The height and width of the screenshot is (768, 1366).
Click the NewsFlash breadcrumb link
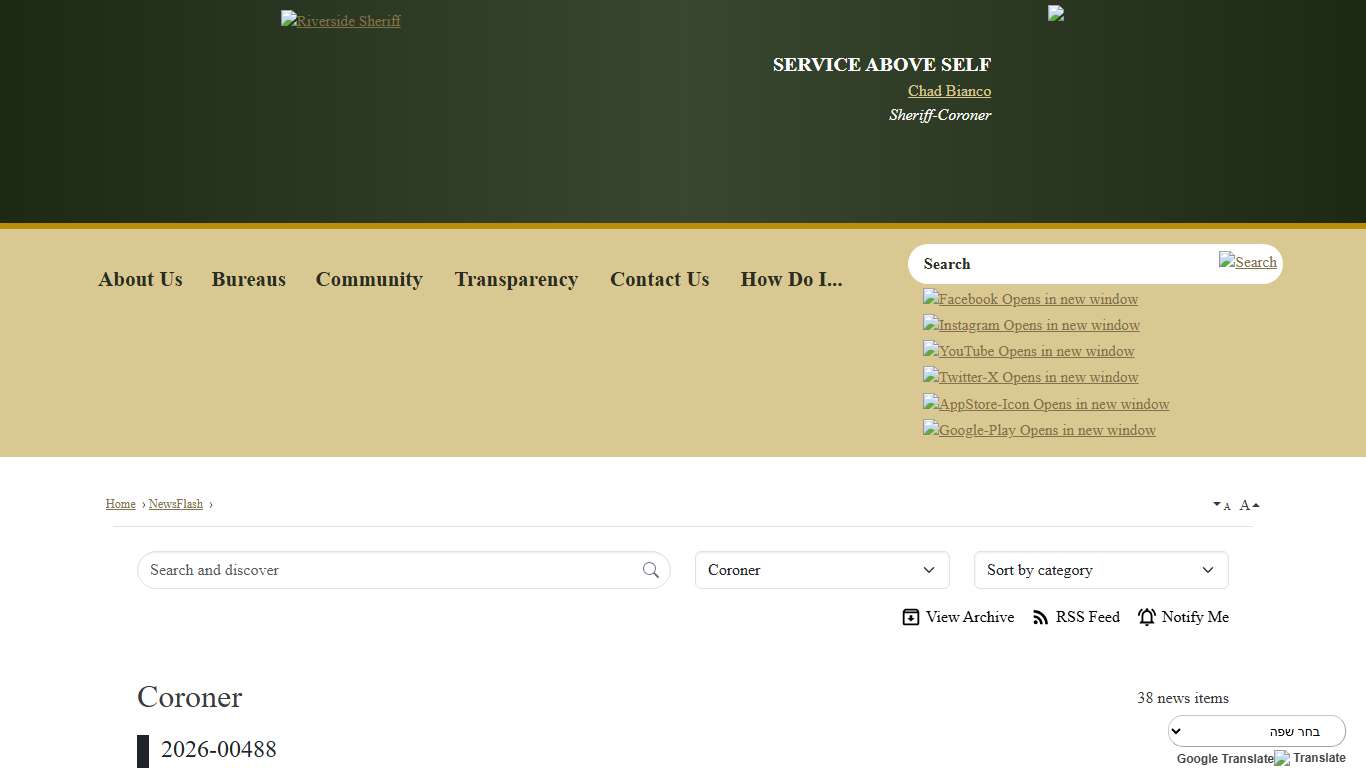pyautogui.click(x=176, y=504)
